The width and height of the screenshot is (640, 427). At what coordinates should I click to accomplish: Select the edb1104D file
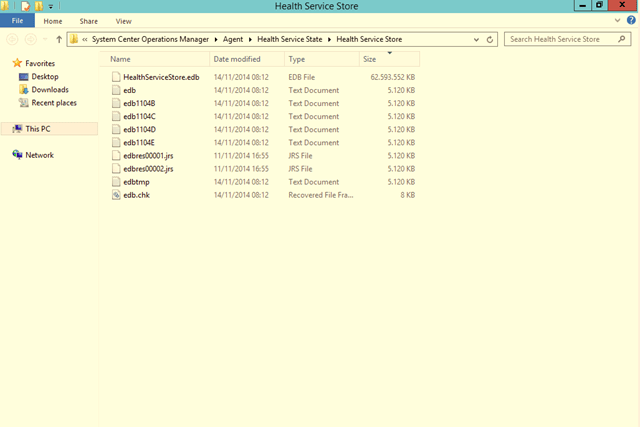pos(139,129)
